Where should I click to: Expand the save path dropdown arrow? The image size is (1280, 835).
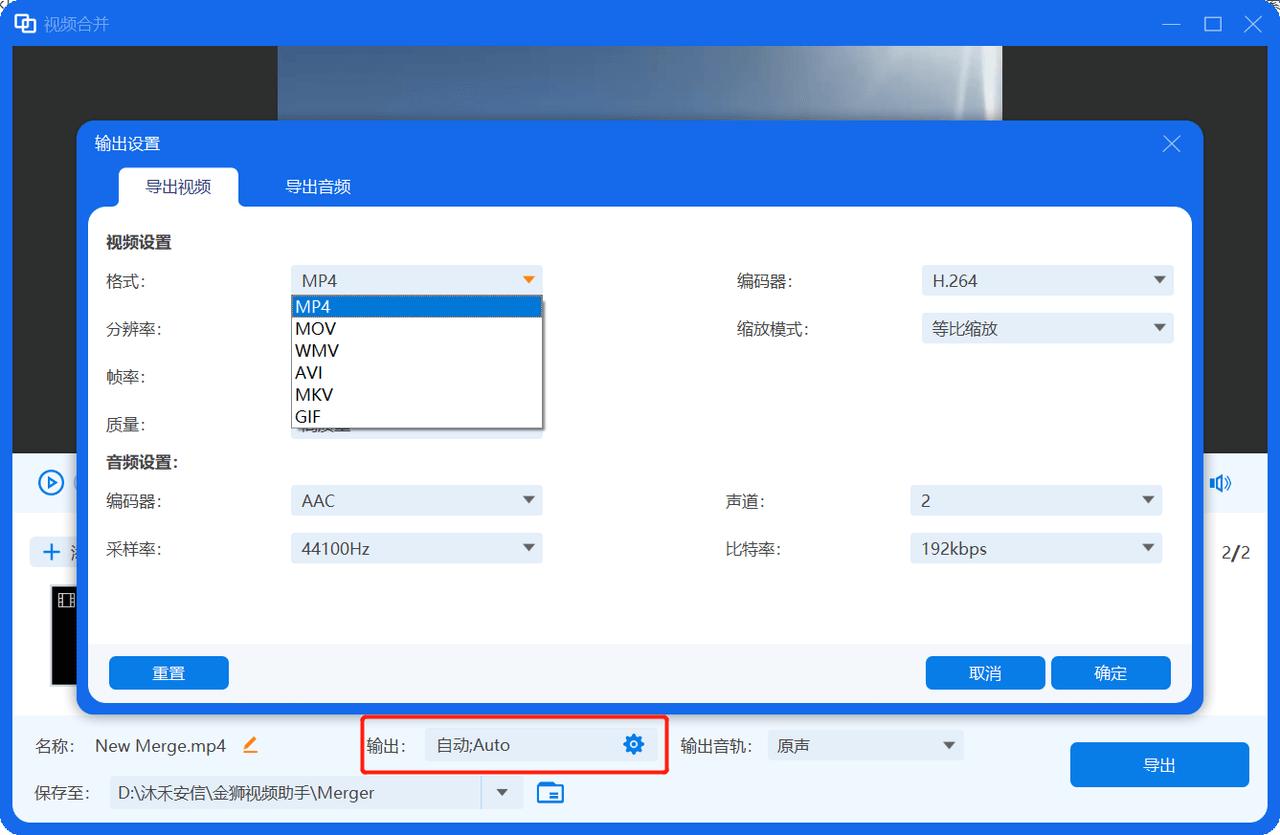click(x=500, y=792)
